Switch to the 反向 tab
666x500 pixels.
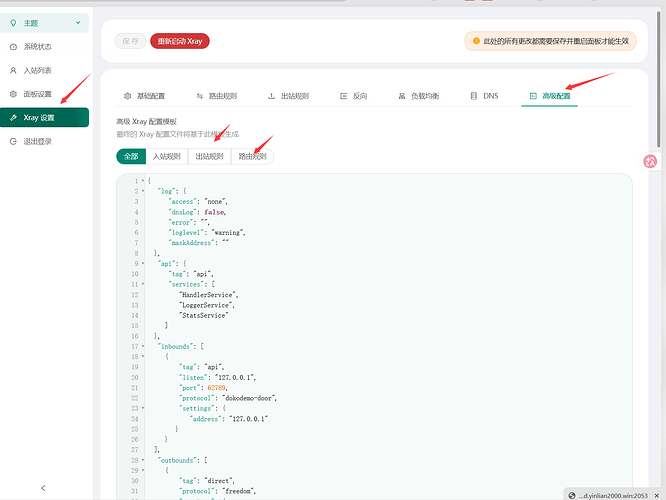pyautogui.click(x=354, y=96)
